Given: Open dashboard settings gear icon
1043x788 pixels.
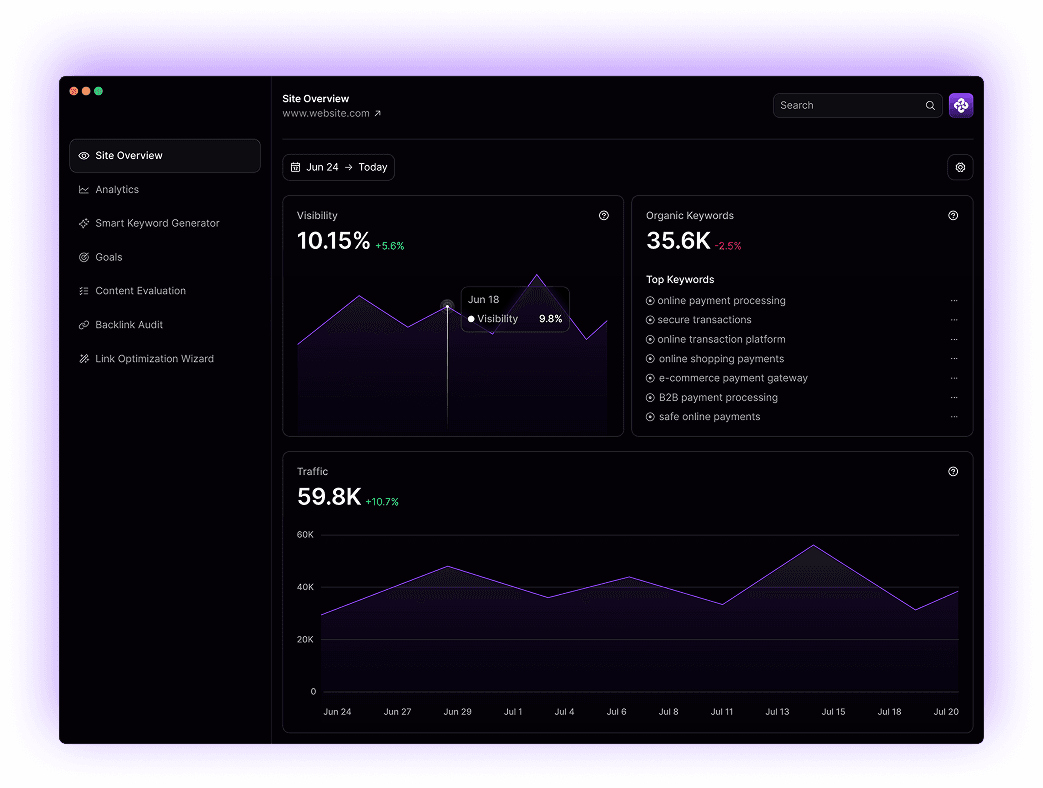Looking at the screenshot, I should [960, 168].
